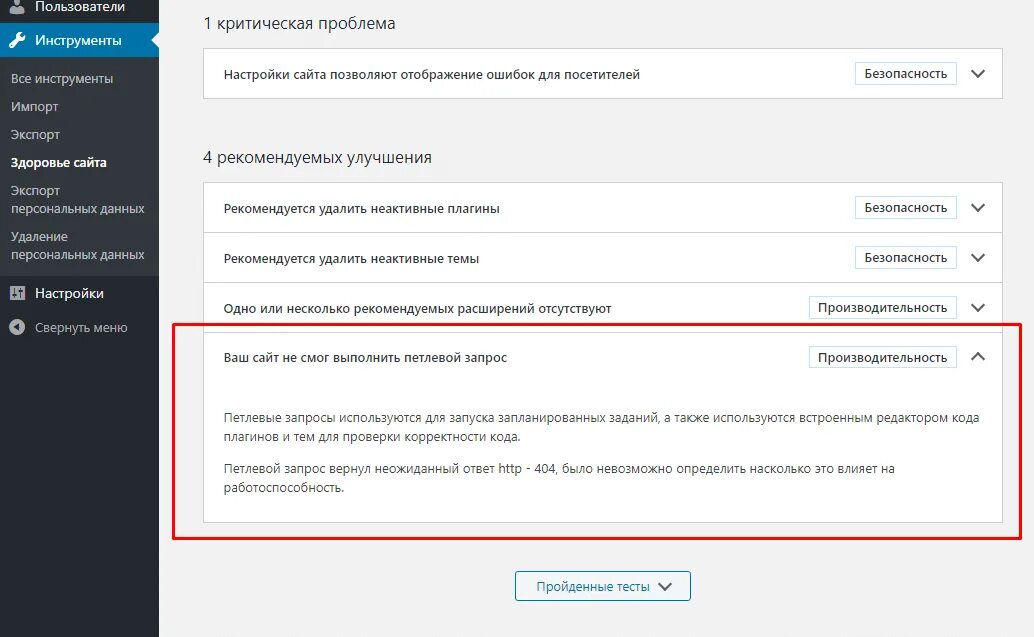The image size is (1034, 637).
Task: Click the loopback request failure heading
Action: click(366, 358)
